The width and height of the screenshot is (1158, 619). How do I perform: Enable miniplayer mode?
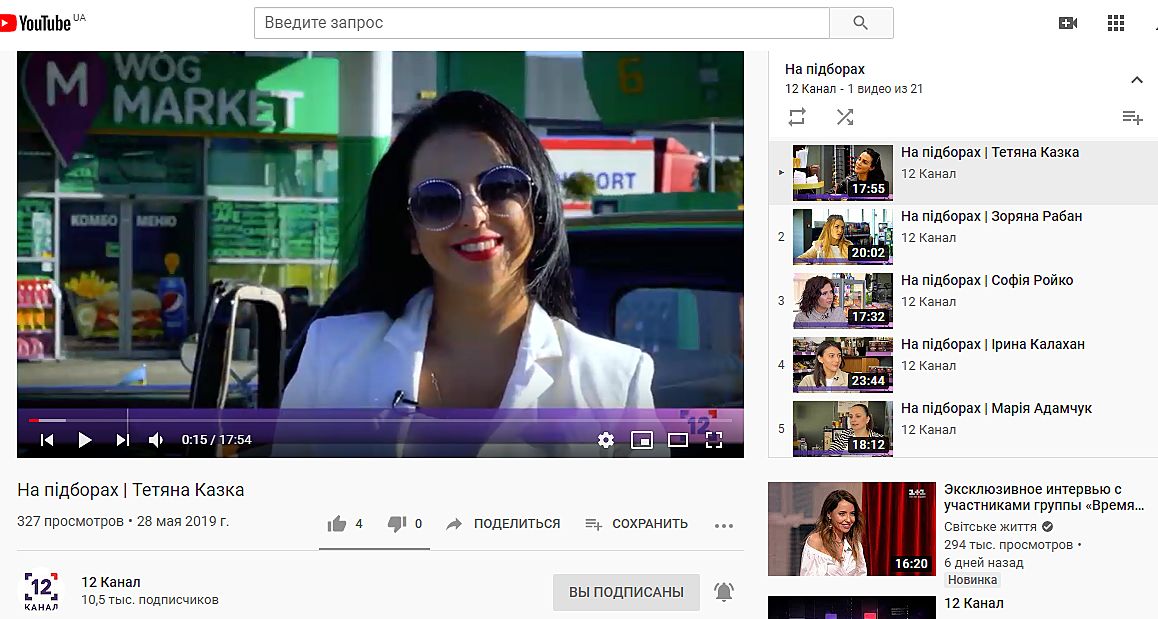pos(641,439)
